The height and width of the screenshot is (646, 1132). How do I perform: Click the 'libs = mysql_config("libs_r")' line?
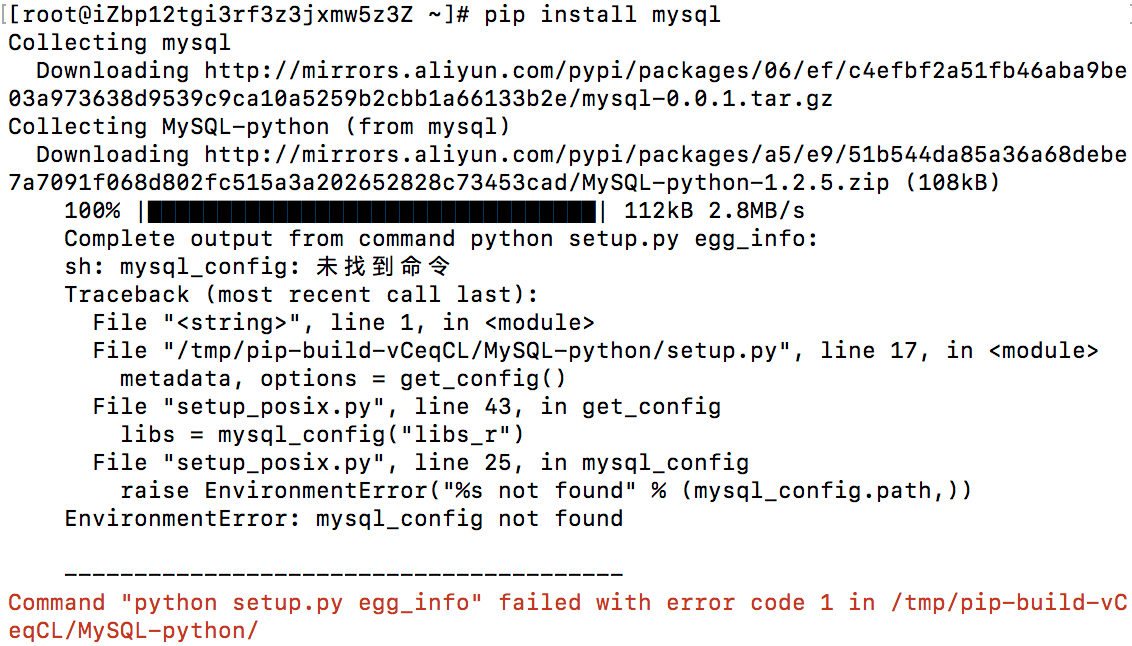(322, 435)
